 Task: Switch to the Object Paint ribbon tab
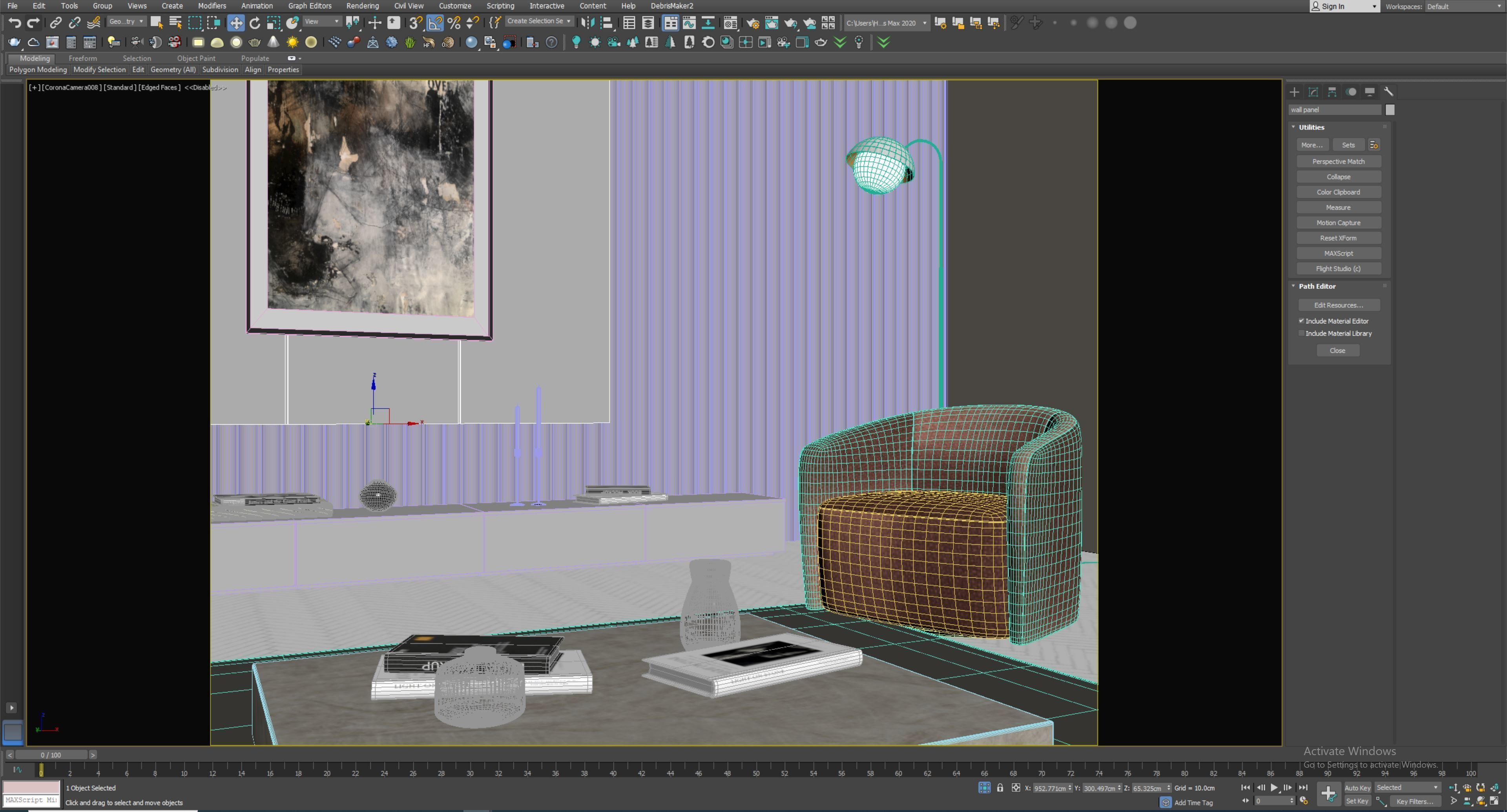coord(196,58)
